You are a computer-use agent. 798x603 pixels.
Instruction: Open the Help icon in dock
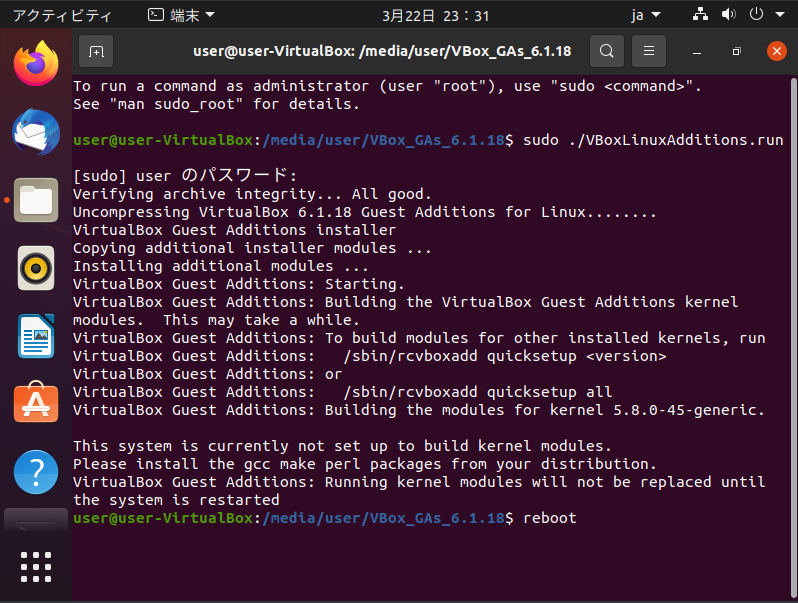[x=36, y=472]
